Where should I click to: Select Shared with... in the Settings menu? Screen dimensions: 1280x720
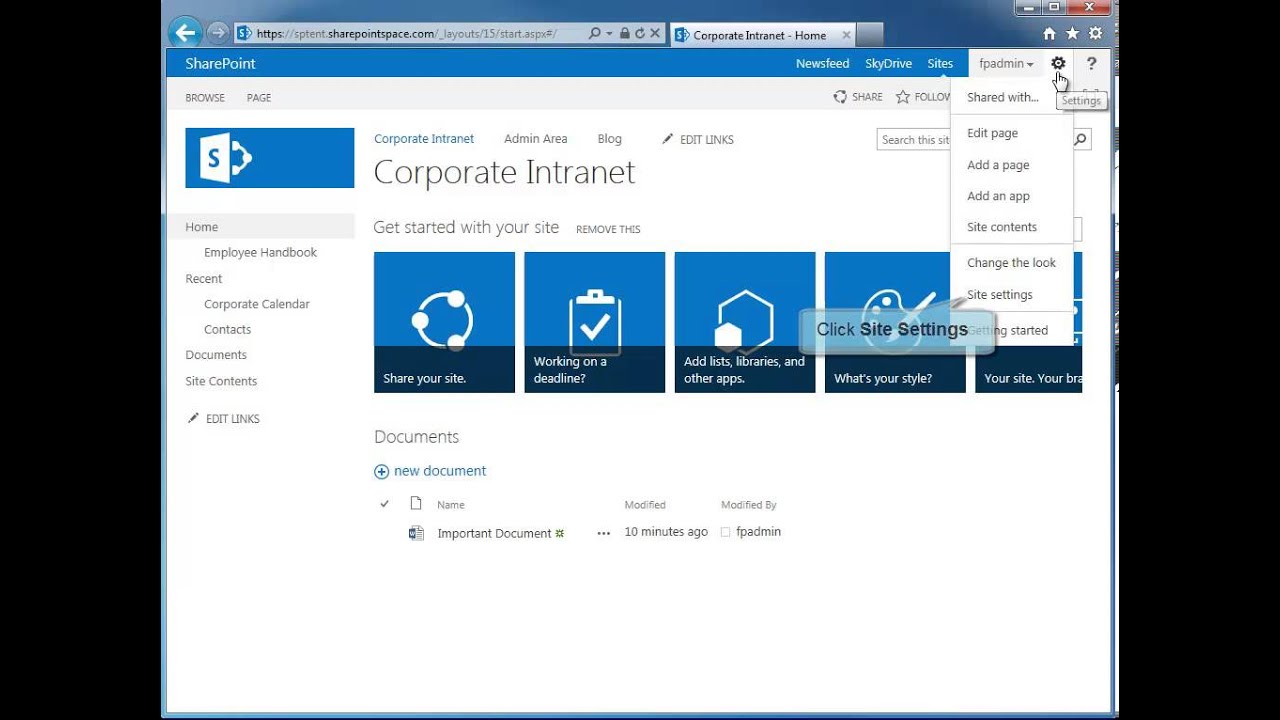[1003, 97]
